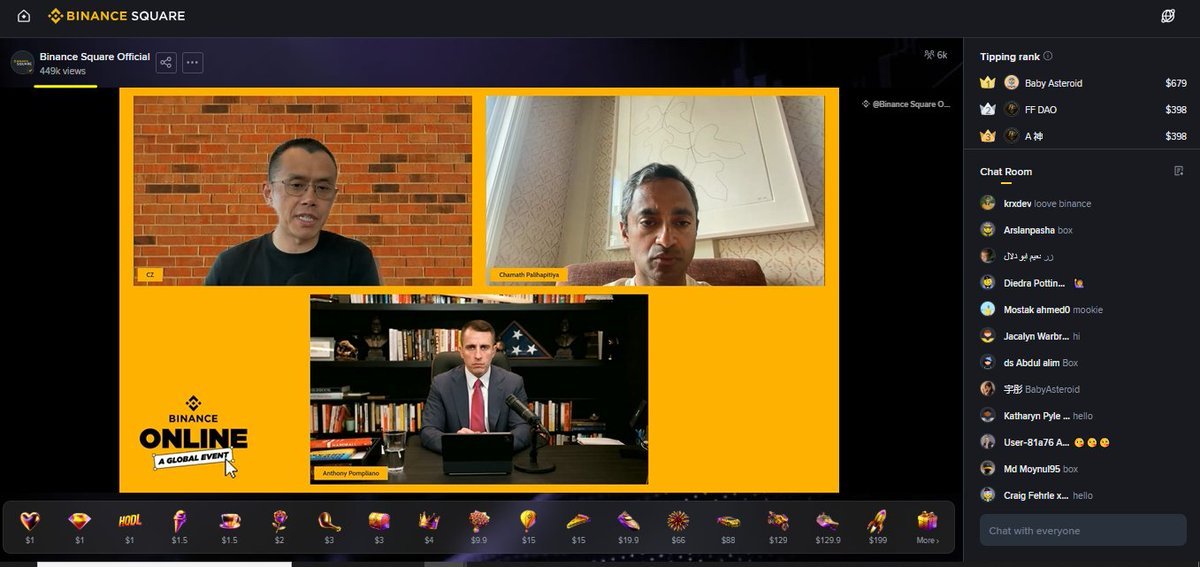
Task: Focus the Chat with everyone input
Action: (x=1083, y=531)
